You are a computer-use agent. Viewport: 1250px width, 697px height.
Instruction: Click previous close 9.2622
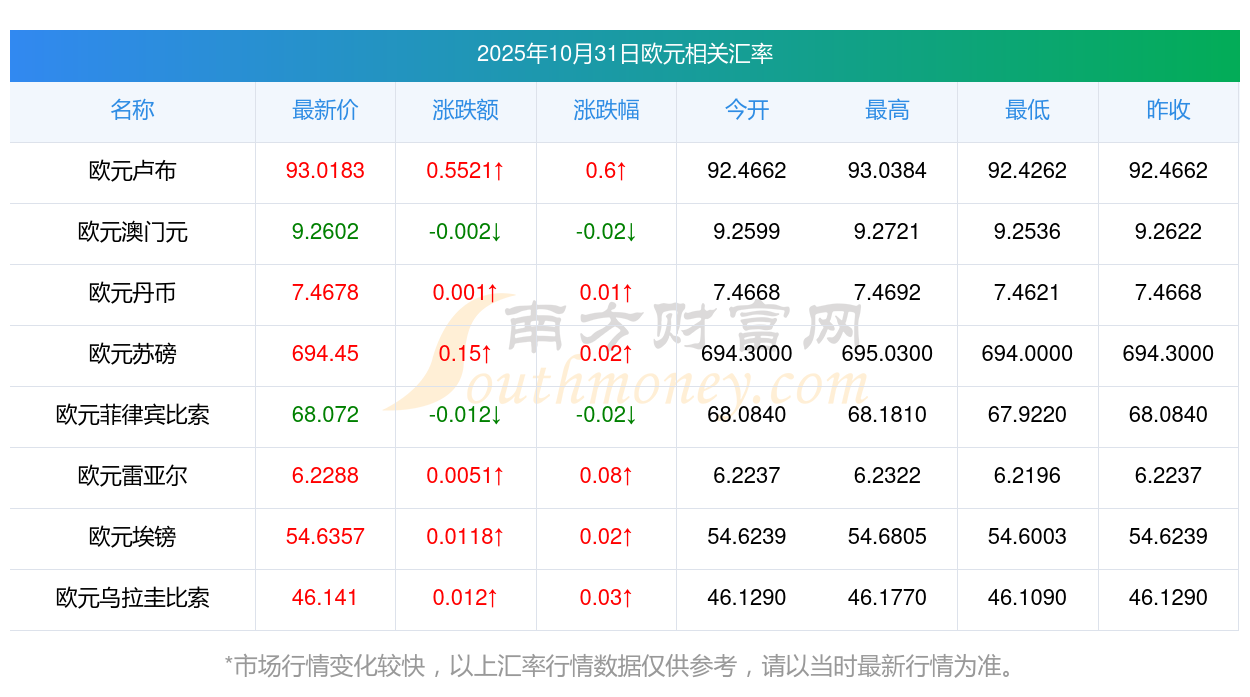[1168, 232]
